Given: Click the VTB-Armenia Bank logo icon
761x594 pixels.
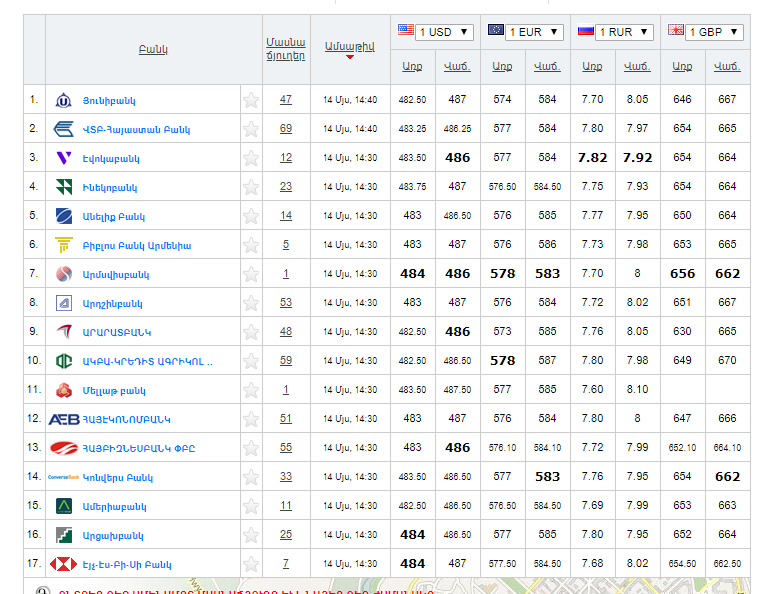Looking at the screenshot, I should [64, 129].
